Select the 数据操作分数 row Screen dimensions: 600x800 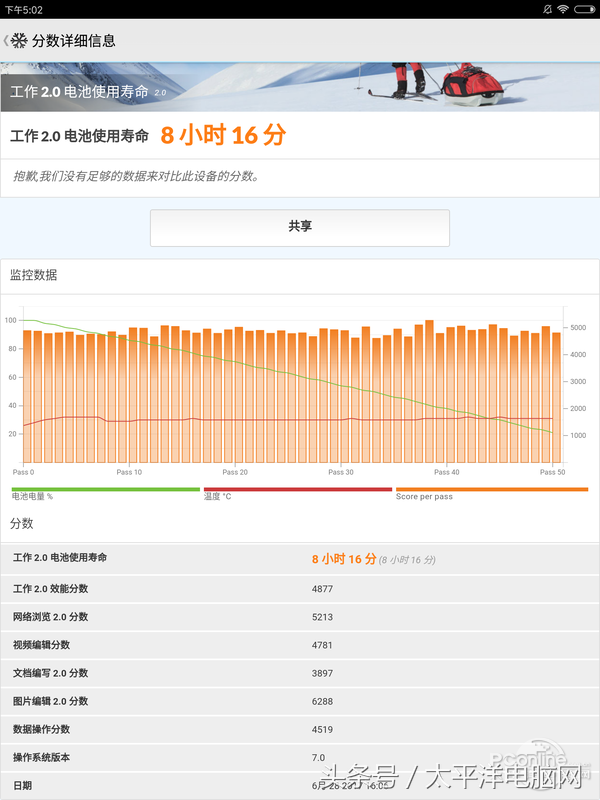point(299,729)
